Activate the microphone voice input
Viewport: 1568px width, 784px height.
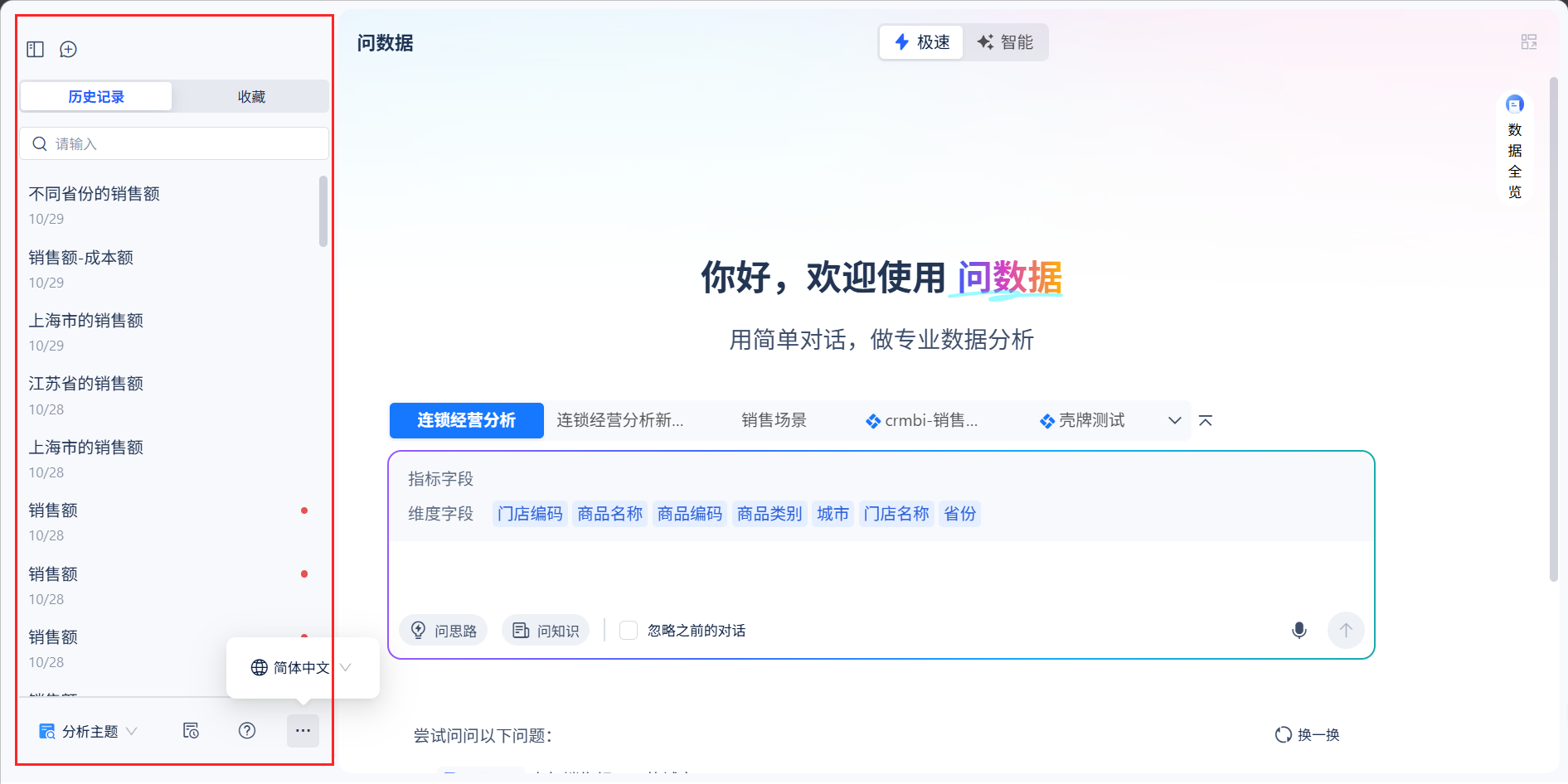[x=1299, y=631]
